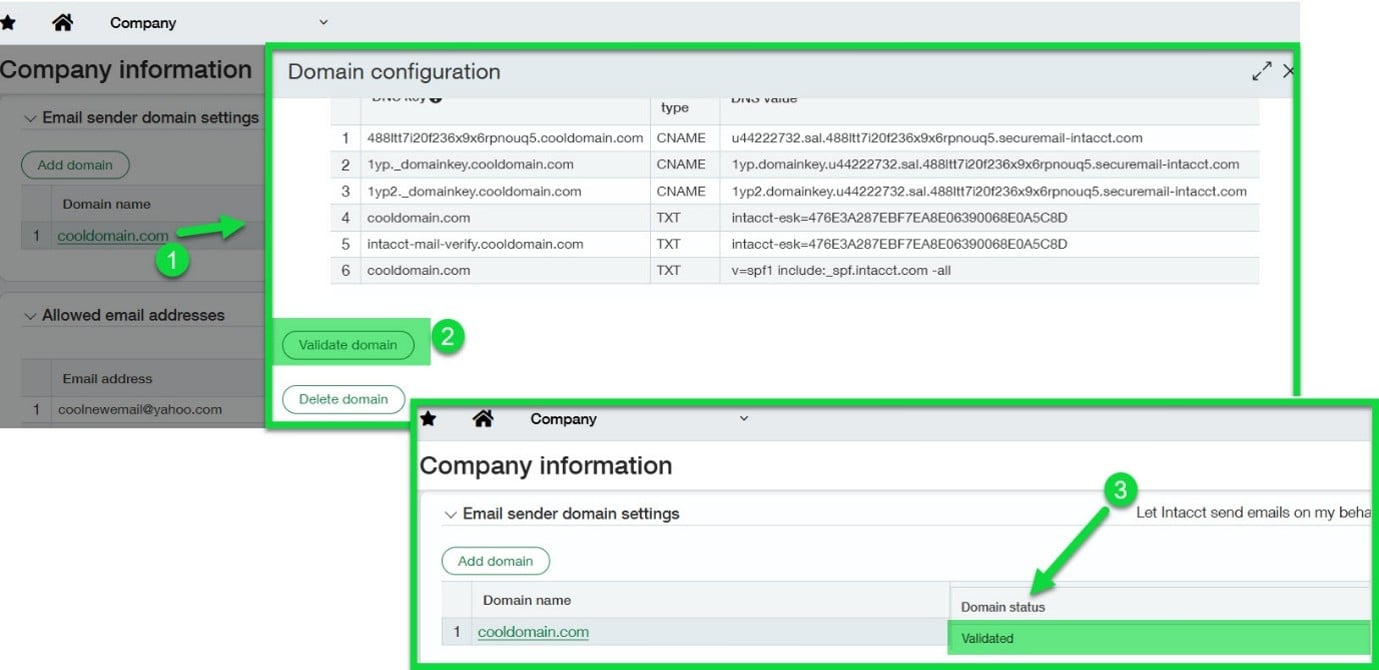Open the Company menu chevron in the background page
Screen dimensions: 1379x670
click(323, 22)
